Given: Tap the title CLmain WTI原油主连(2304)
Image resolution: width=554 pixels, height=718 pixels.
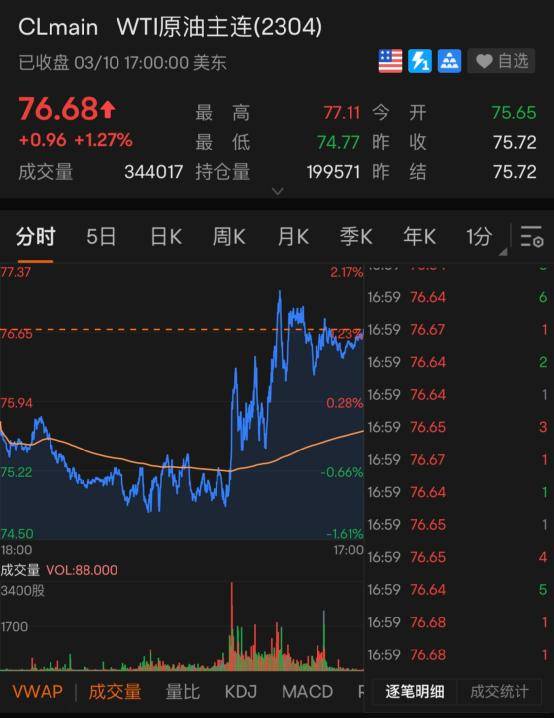Looking at the screenshot, I should (x=170, y=27).
